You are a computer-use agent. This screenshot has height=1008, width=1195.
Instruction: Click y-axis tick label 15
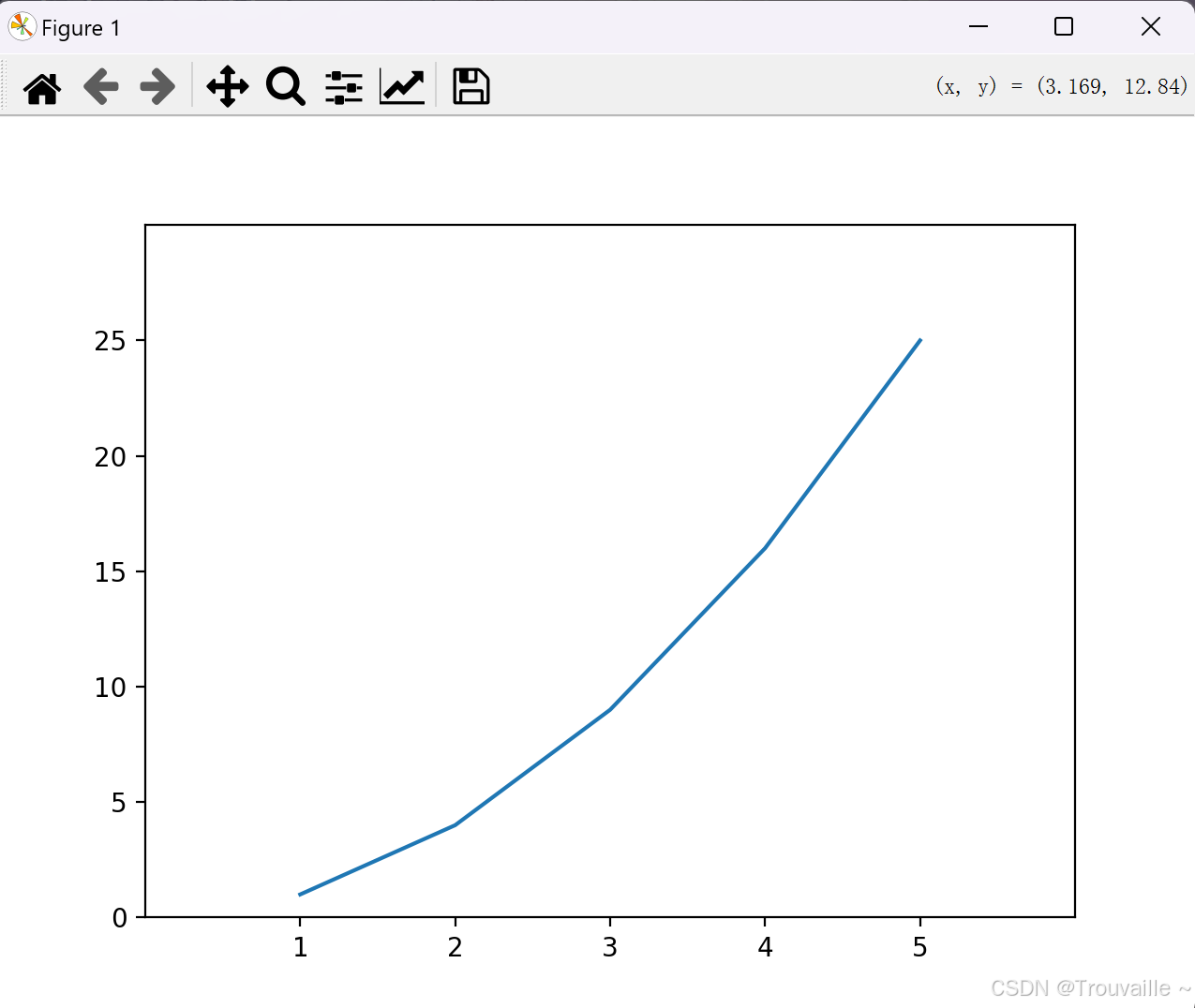(110, 572)
